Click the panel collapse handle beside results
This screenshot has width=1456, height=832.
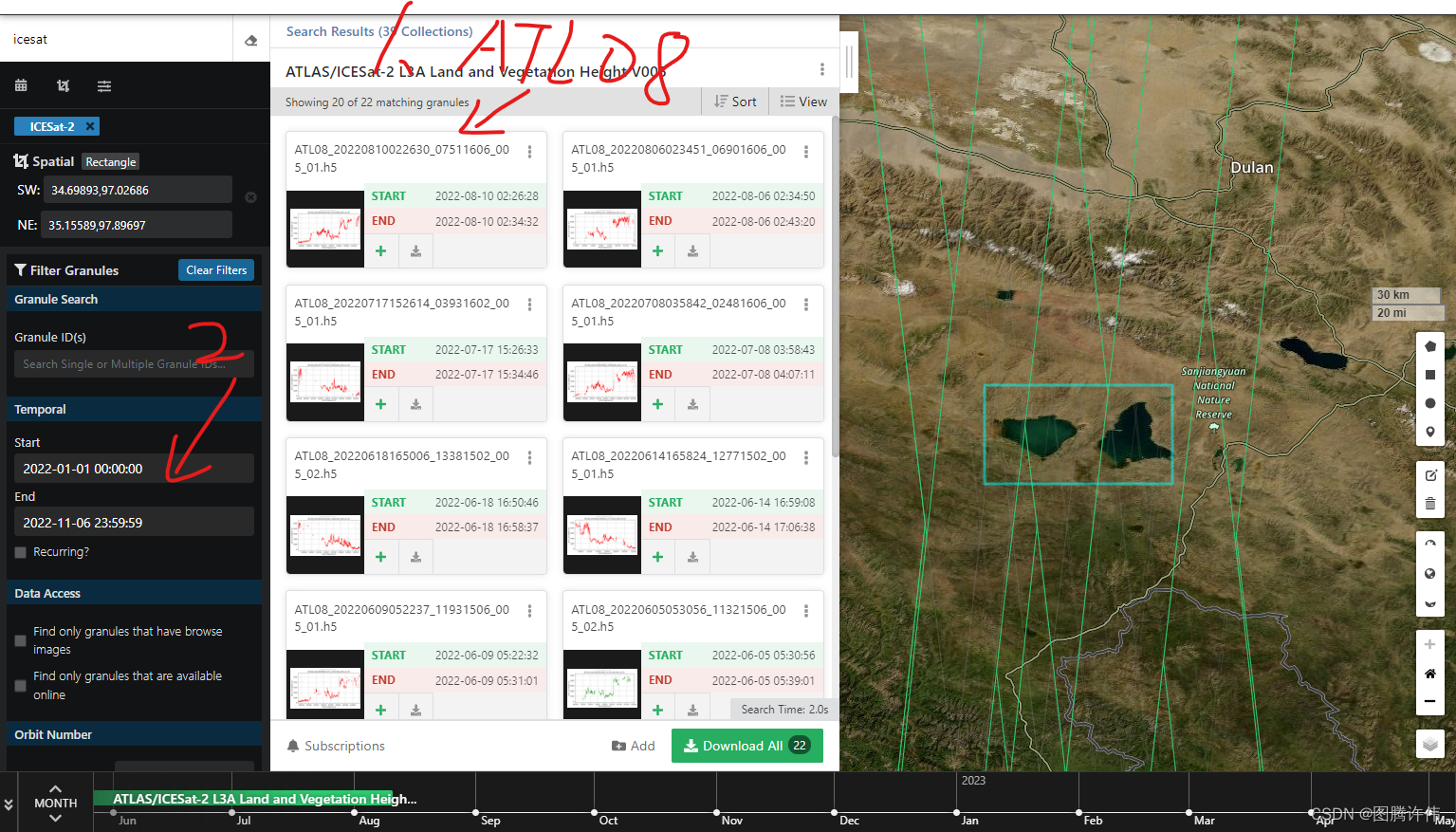pyautogui.click(x=849, y=62)
